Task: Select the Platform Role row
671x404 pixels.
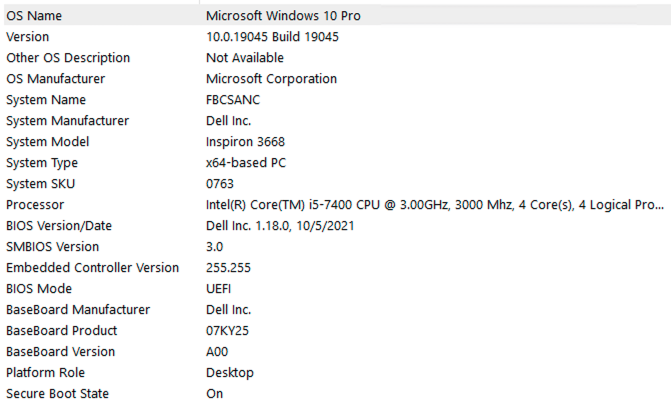Action: coord(337,372)
